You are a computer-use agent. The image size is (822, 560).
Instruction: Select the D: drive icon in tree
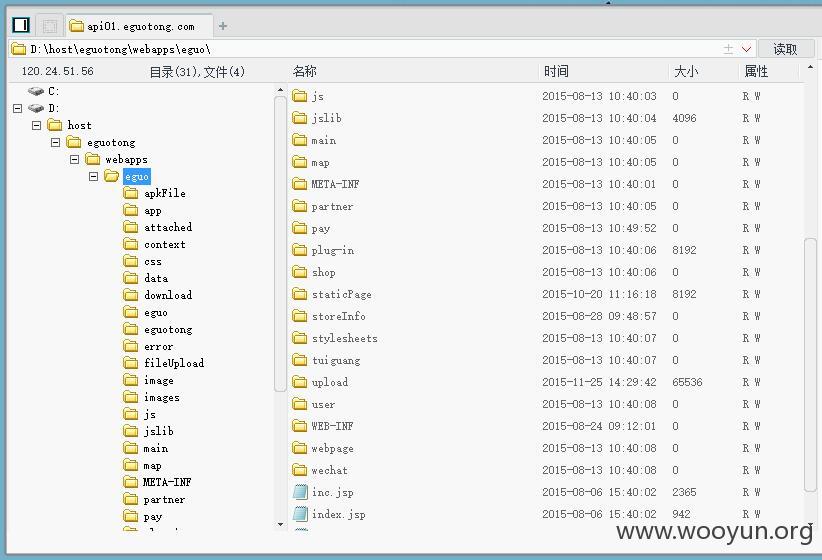[36, 108]
